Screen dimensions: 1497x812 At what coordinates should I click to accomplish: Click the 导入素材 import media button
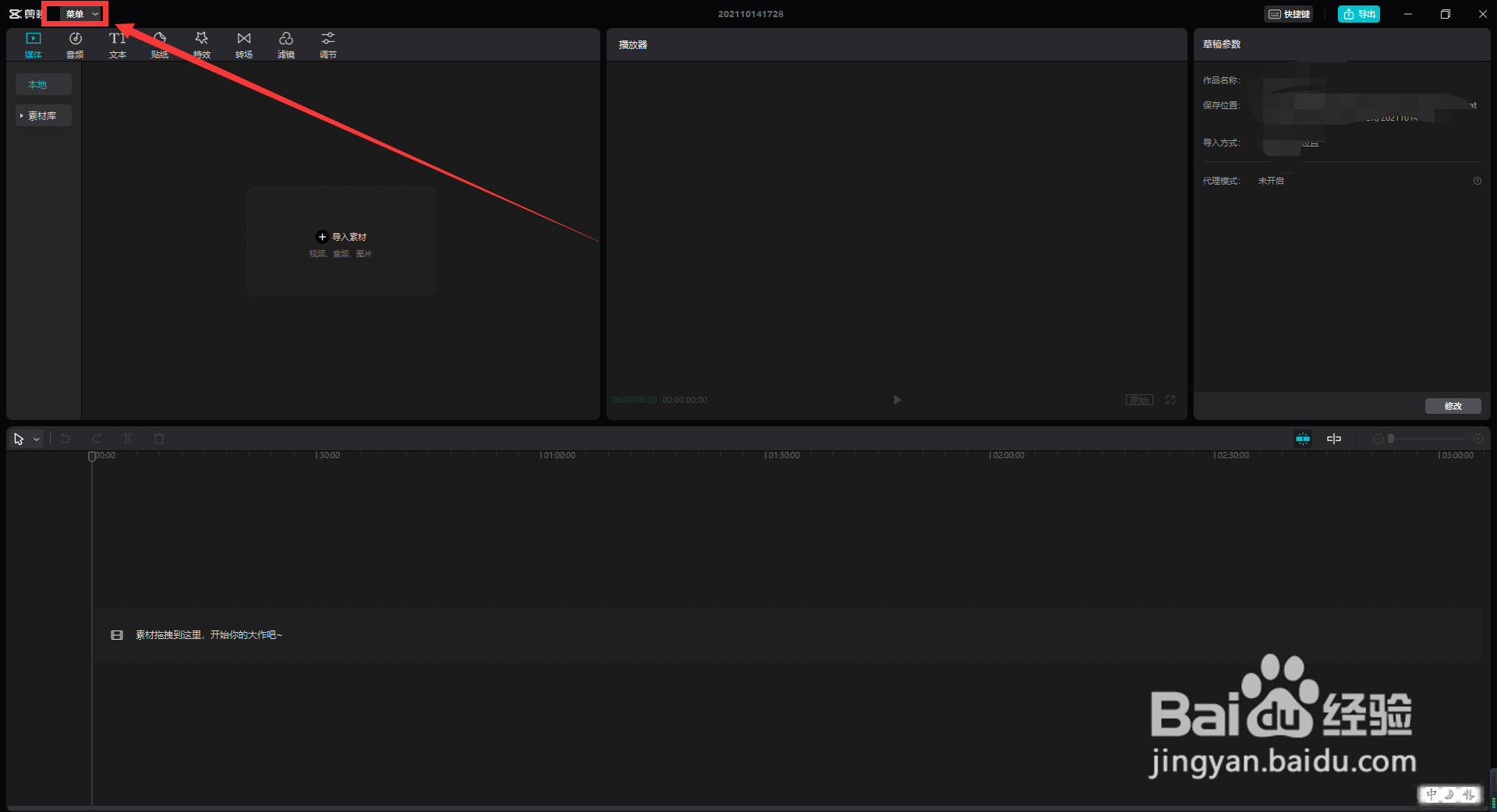coord(342,237)
